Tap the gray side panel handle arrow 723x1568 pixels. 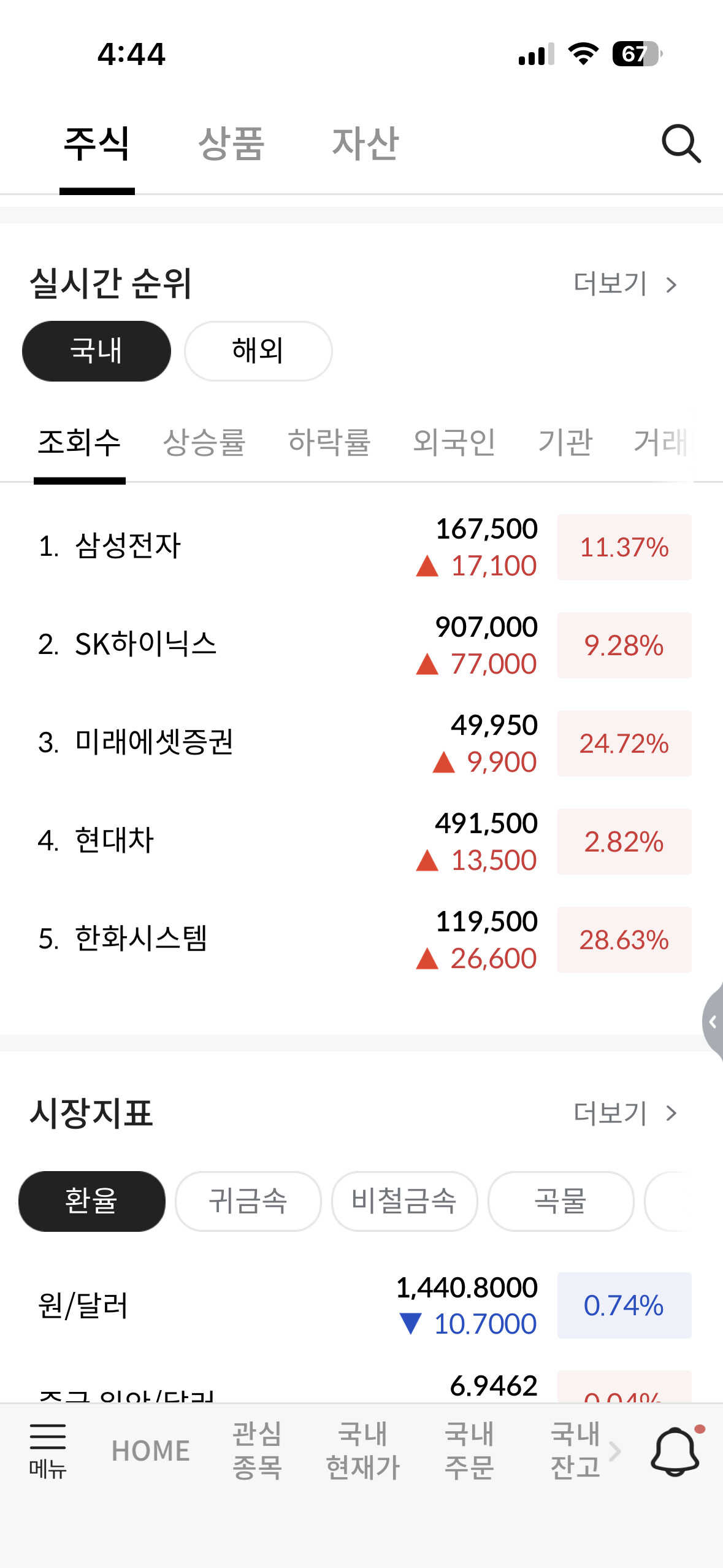pos(713,1022)
